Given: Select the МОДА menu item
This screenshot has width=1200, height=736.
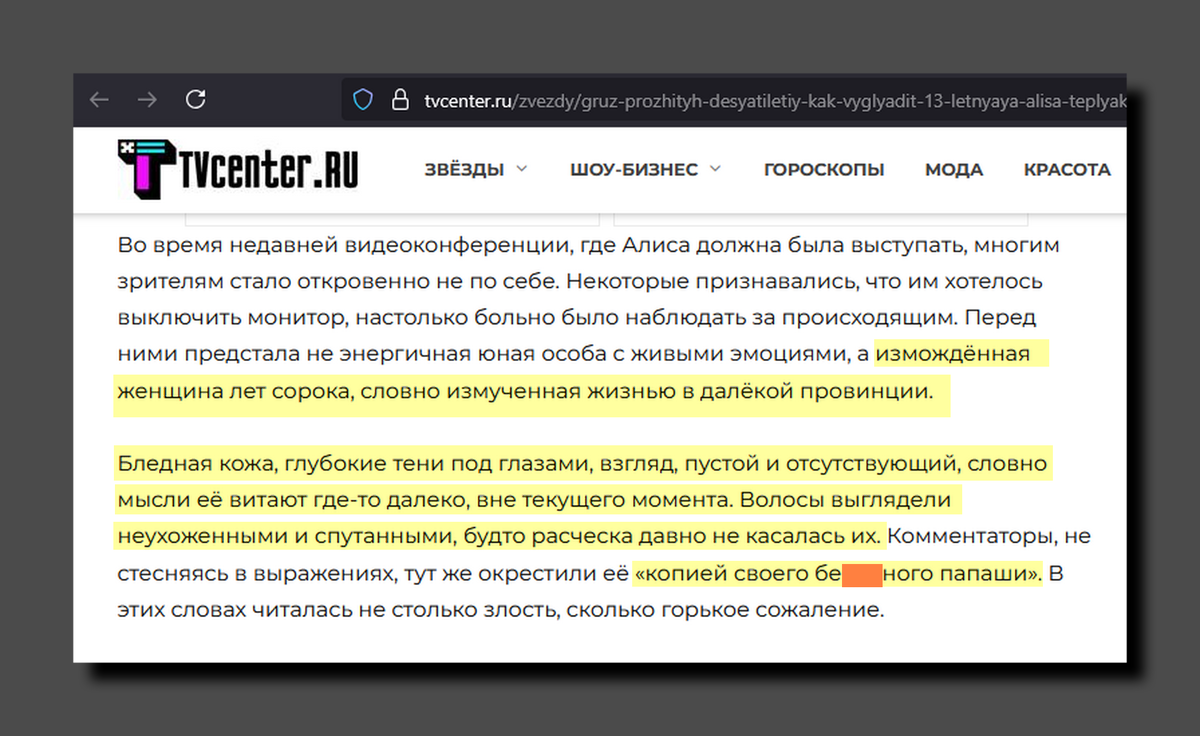Looking at the screenshot, I should tap(954, 169).
